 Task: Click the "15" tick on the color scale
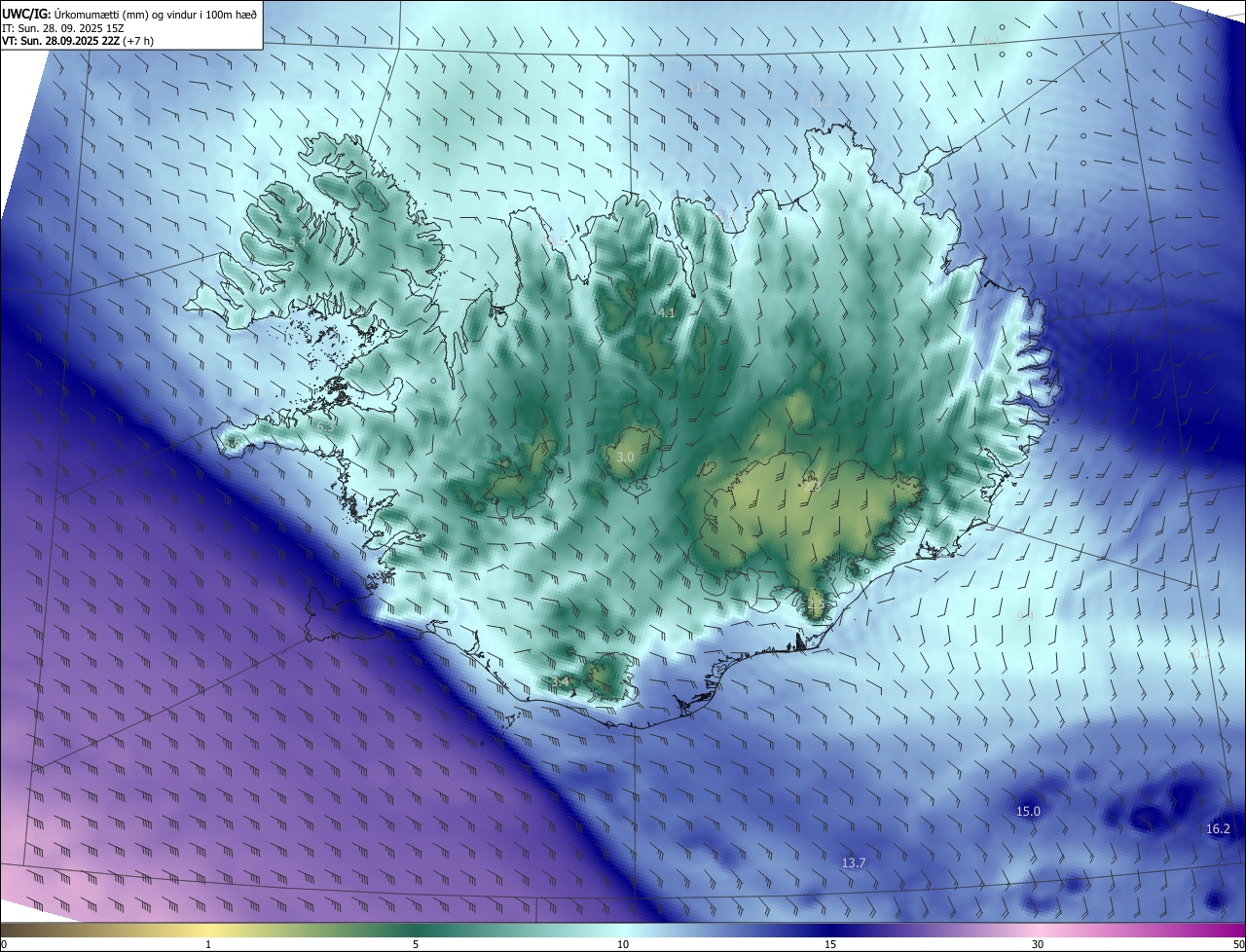(830, 944)
